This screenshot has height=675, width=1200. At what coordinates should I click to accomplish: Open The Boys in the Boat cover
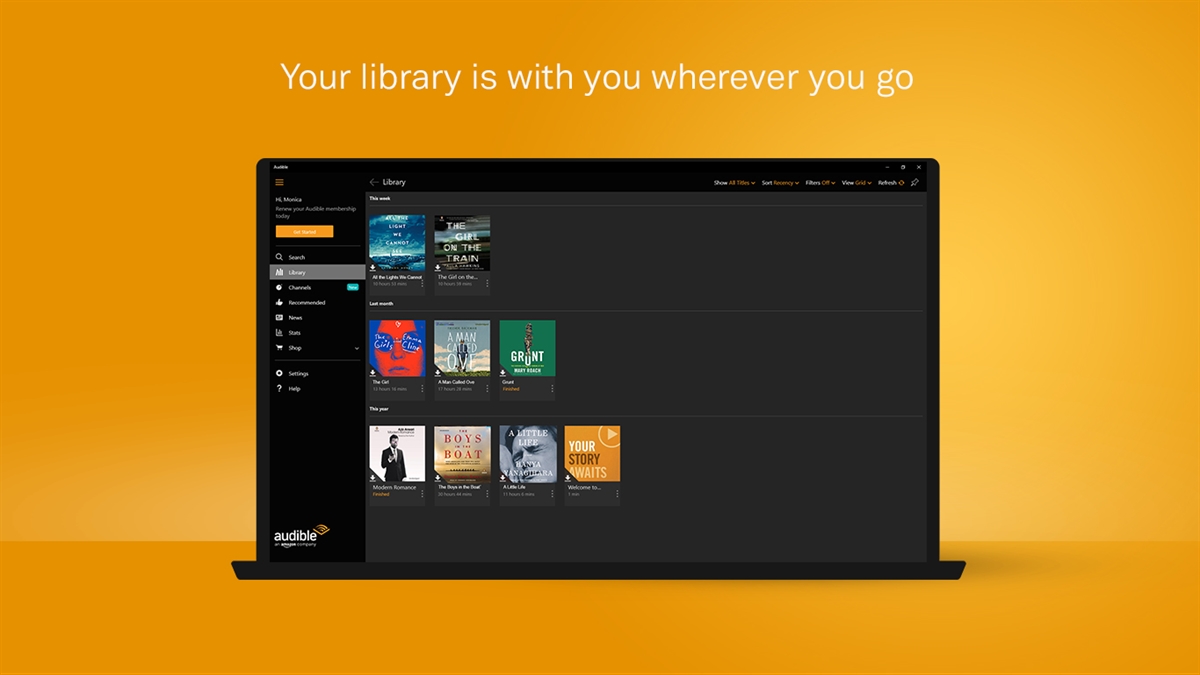click(462, 454)
